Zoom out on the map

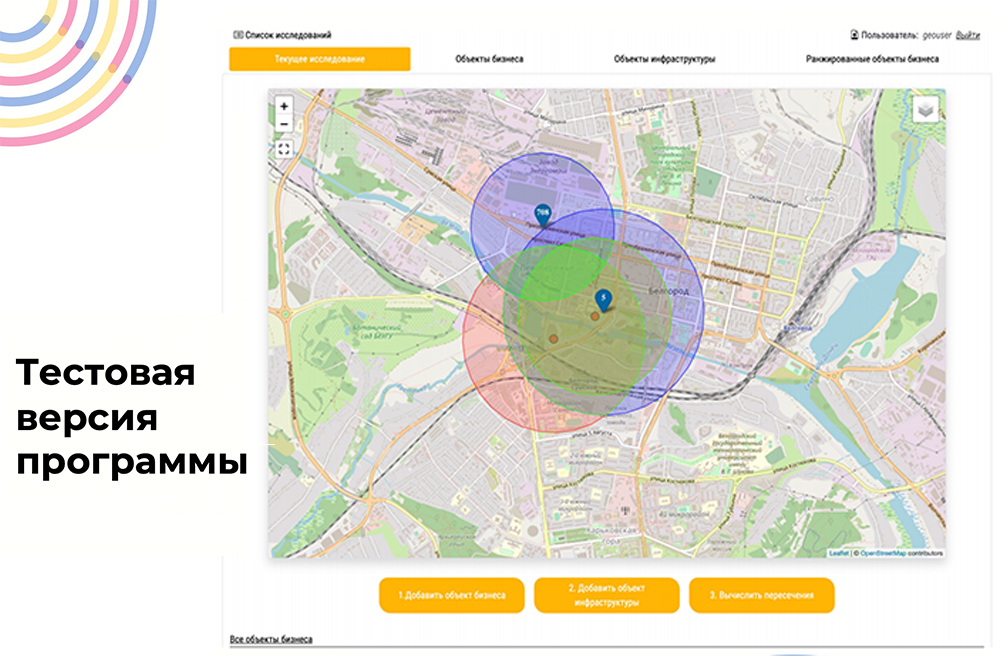coord(284,123)
